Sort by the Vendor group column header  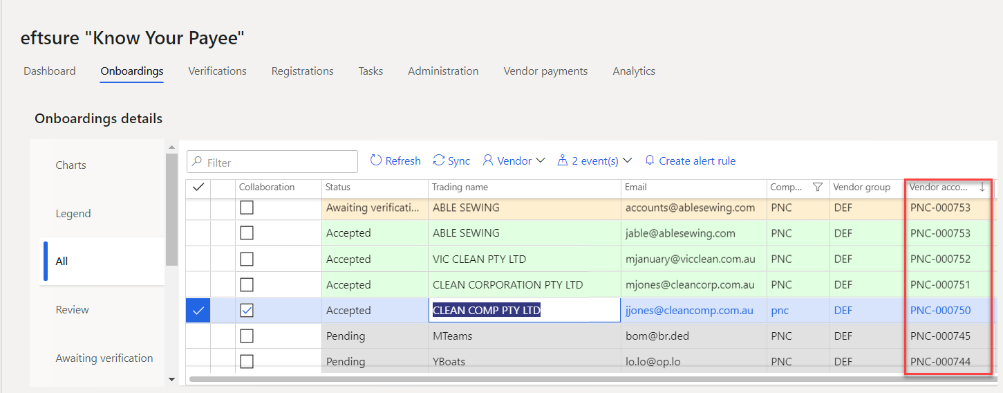tap(862, 187)
